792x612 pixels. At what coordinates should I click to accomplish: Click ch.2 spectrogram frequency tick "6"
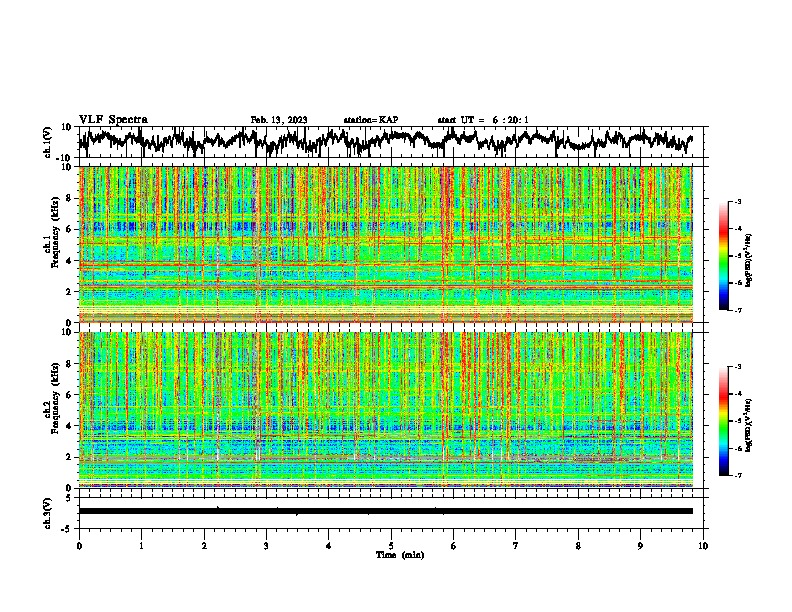pyautogui.click(x=70, y=395)
